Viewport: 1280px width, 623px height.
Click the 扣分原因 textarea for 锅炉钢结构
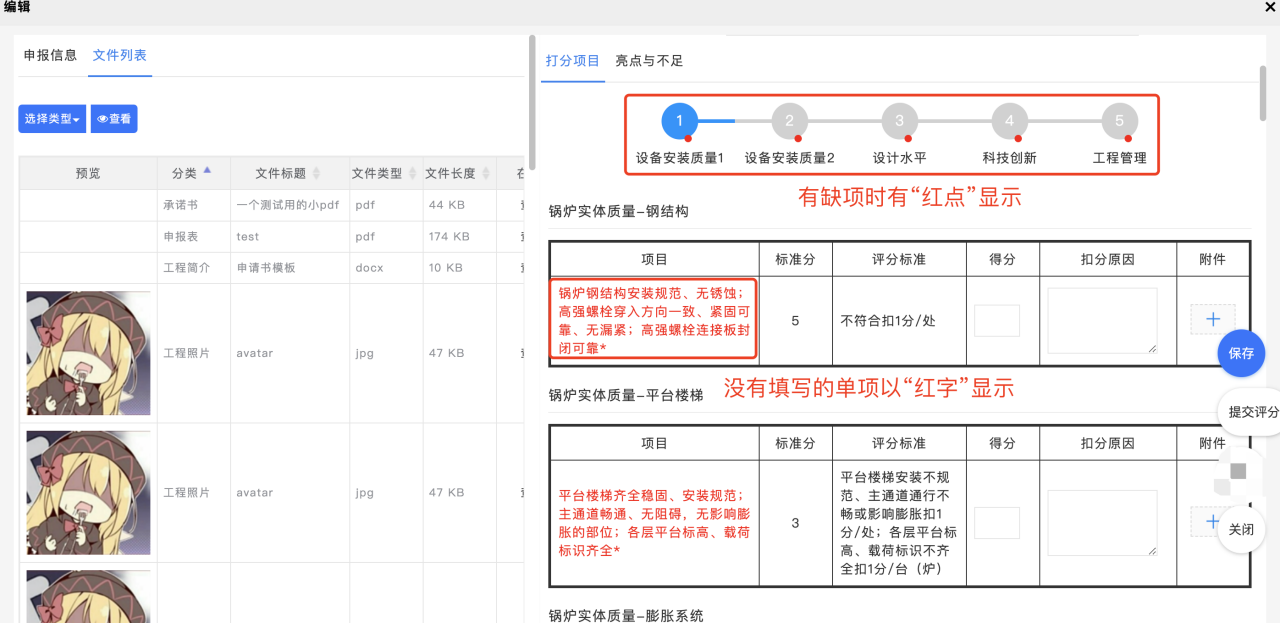pos(1102,321)
